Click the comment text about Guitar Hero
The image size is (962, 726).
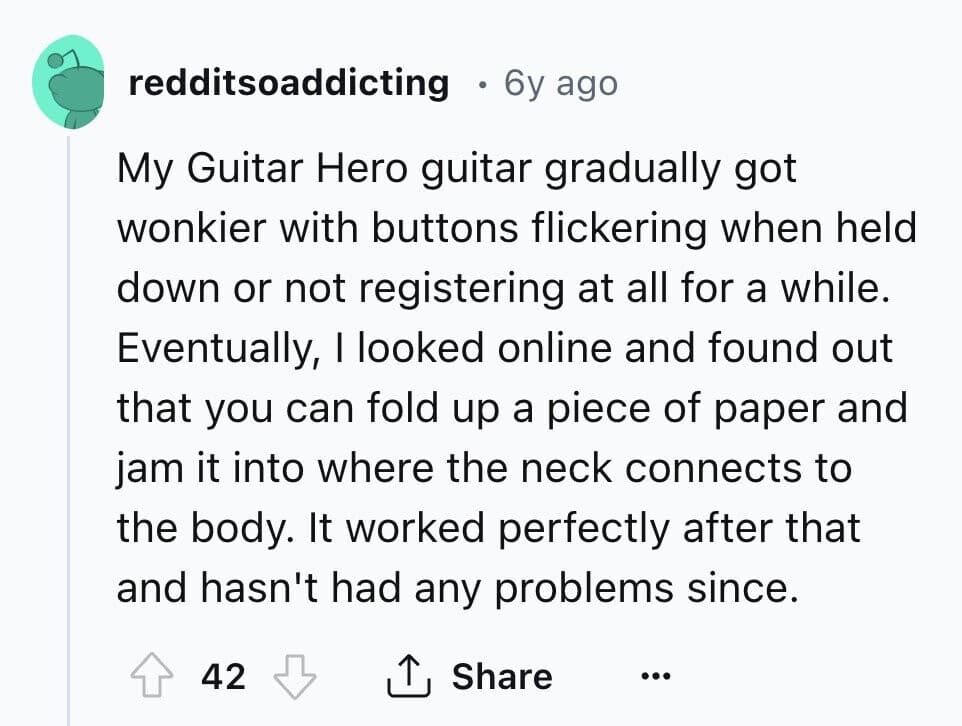point(517,377)
